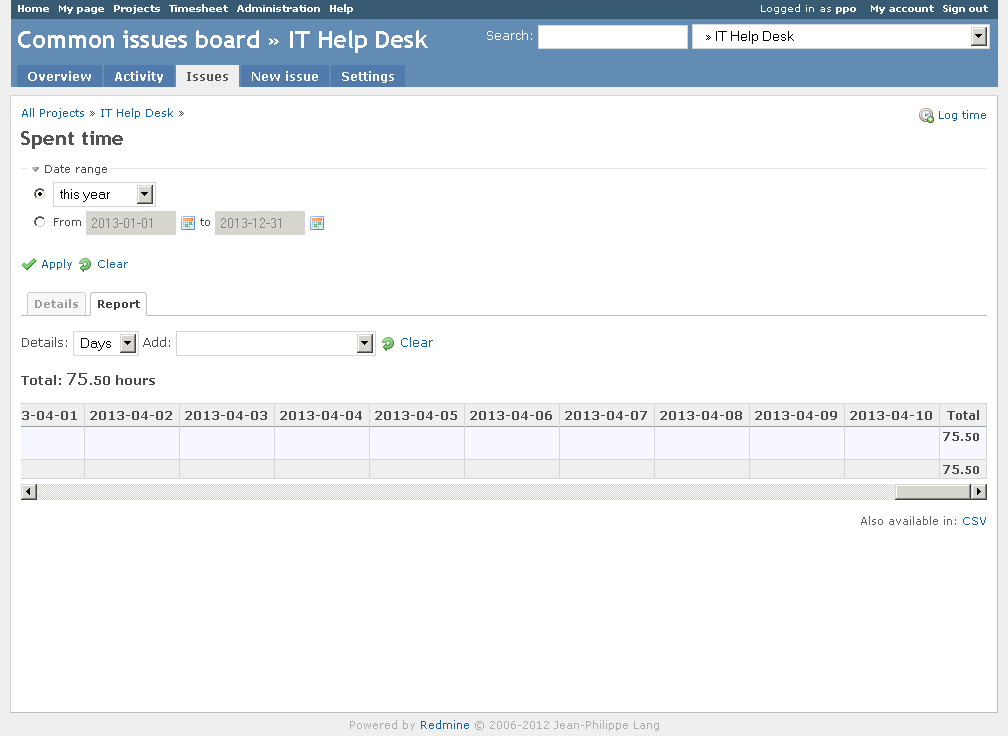The image size is (1008, 736).
Task: Click the horizontal scrollbar left arrow
Action: tap(29, 492)
